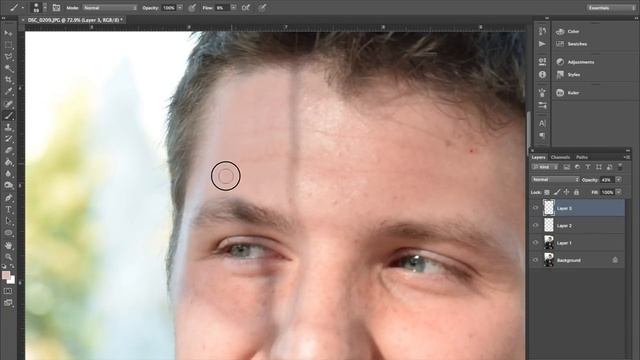Switch to the Channels tab
The image size is (640, 360).
[560, 157]
